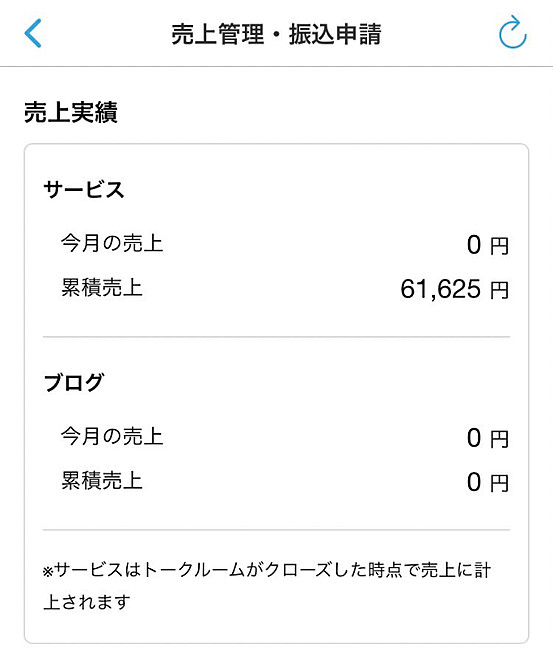Image resolution: width=553 pixels, height=670 pixels.
Task: Select the サービス category heading
Action: (83, 189)
